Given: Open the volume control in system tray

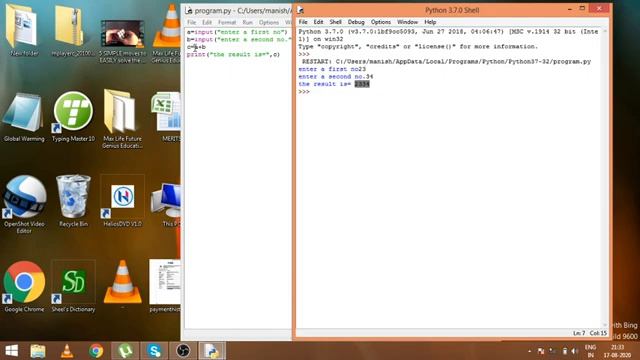Looking at the screenshot, I should (575, 351).
